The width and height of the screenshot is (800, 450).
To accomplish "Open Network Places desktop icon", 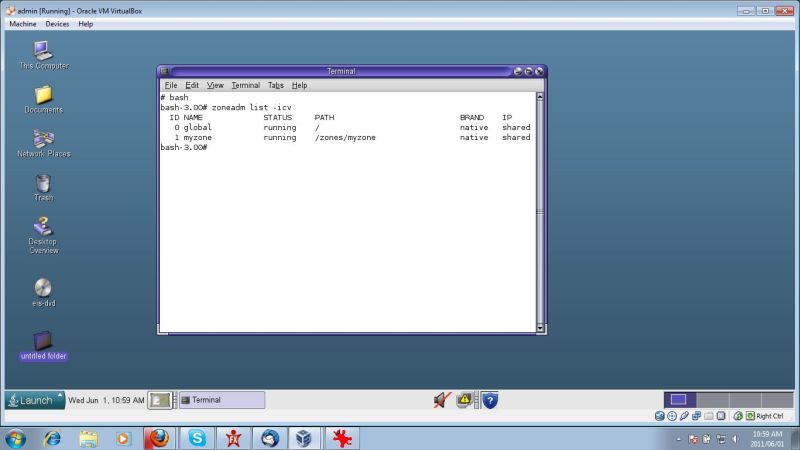I will tap(43, 139).
